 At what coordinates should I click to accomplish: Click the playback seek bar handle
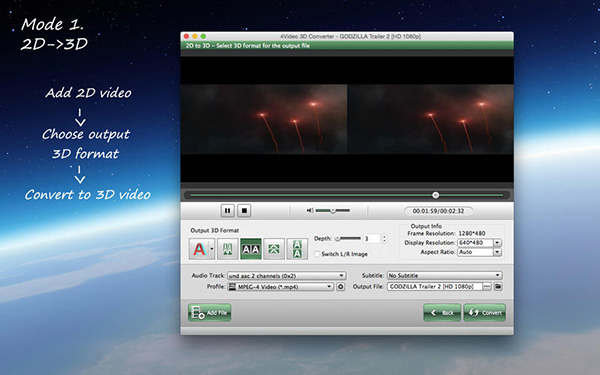pos(435,195)
